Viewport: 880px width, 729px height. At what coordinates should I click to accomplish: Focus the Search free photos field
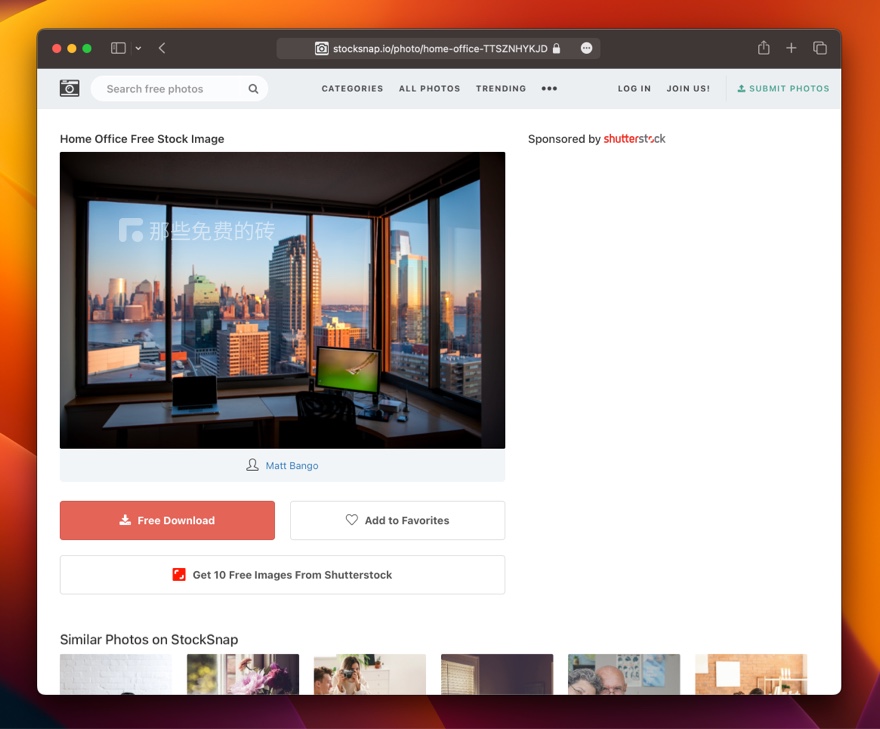pos(179,89)
